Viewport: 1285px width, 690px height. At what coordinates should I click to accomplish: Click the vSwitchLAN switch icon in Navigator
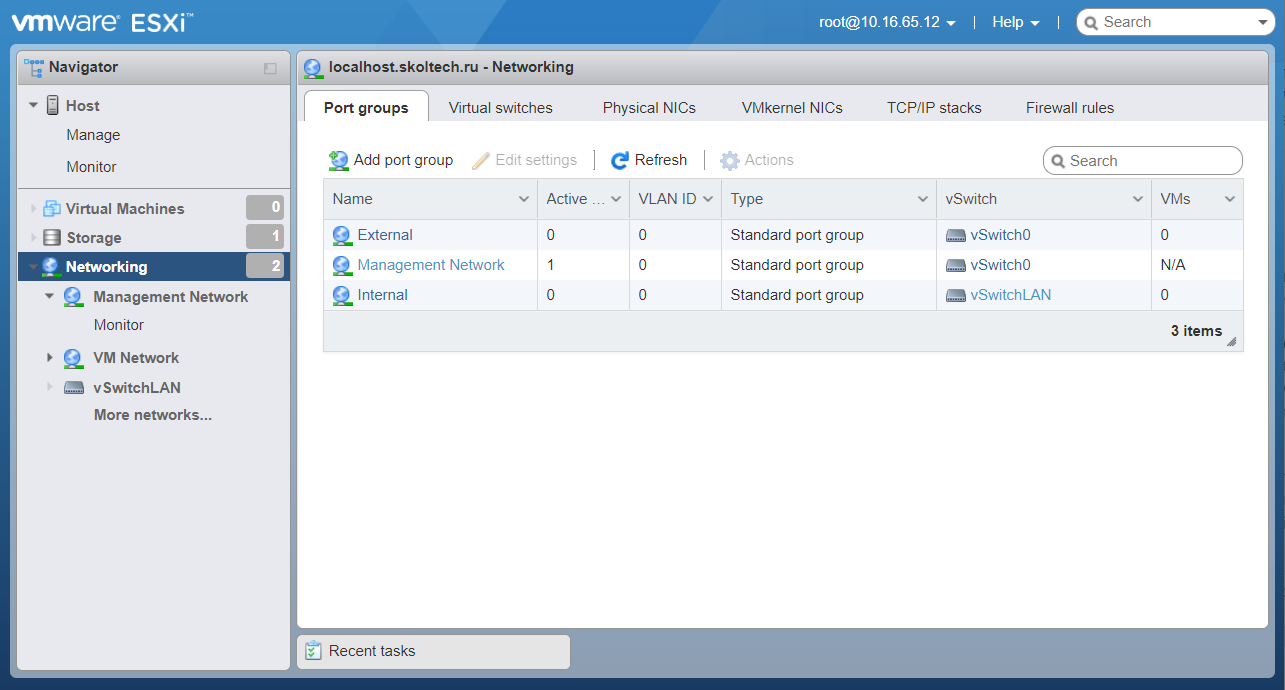[74, 388]
